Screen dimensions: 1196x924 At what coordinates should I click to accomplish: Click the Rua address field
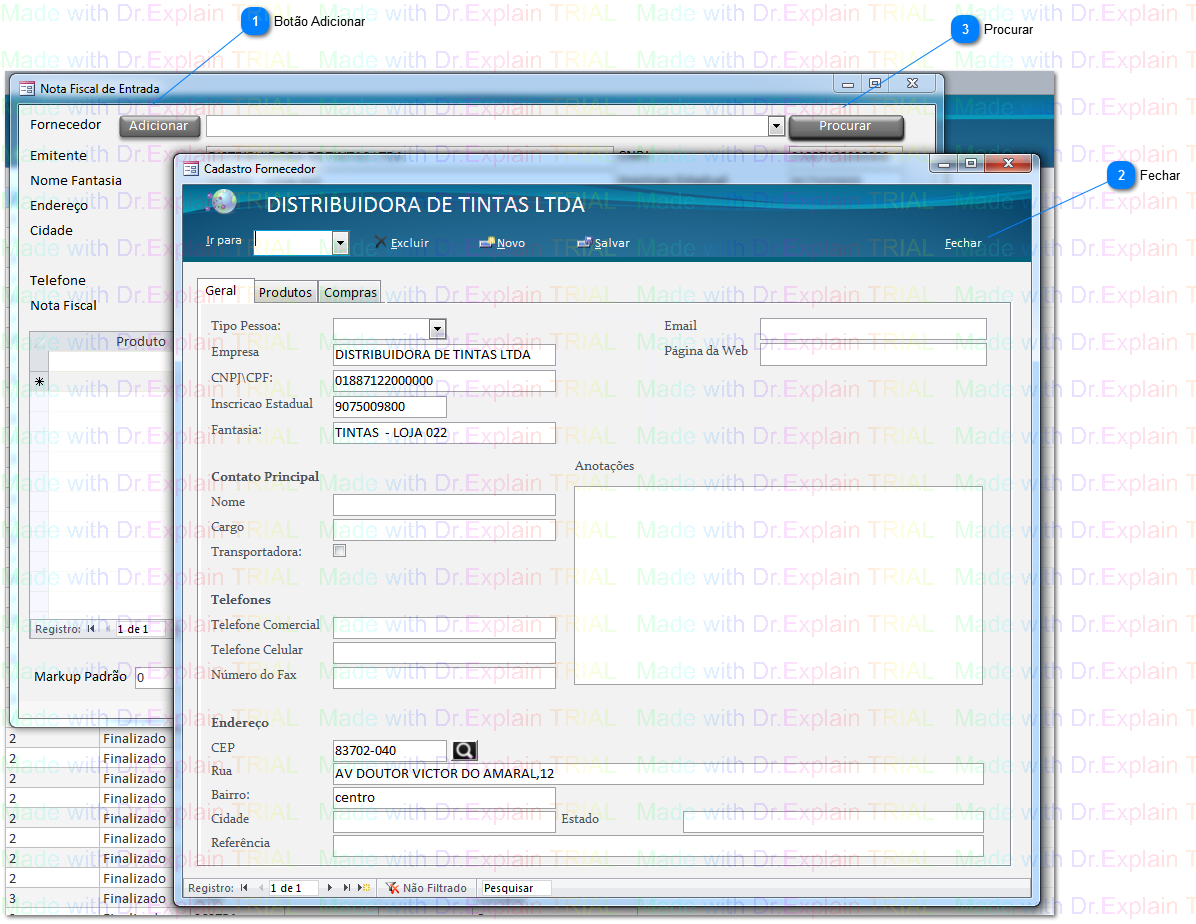point(658,774)
